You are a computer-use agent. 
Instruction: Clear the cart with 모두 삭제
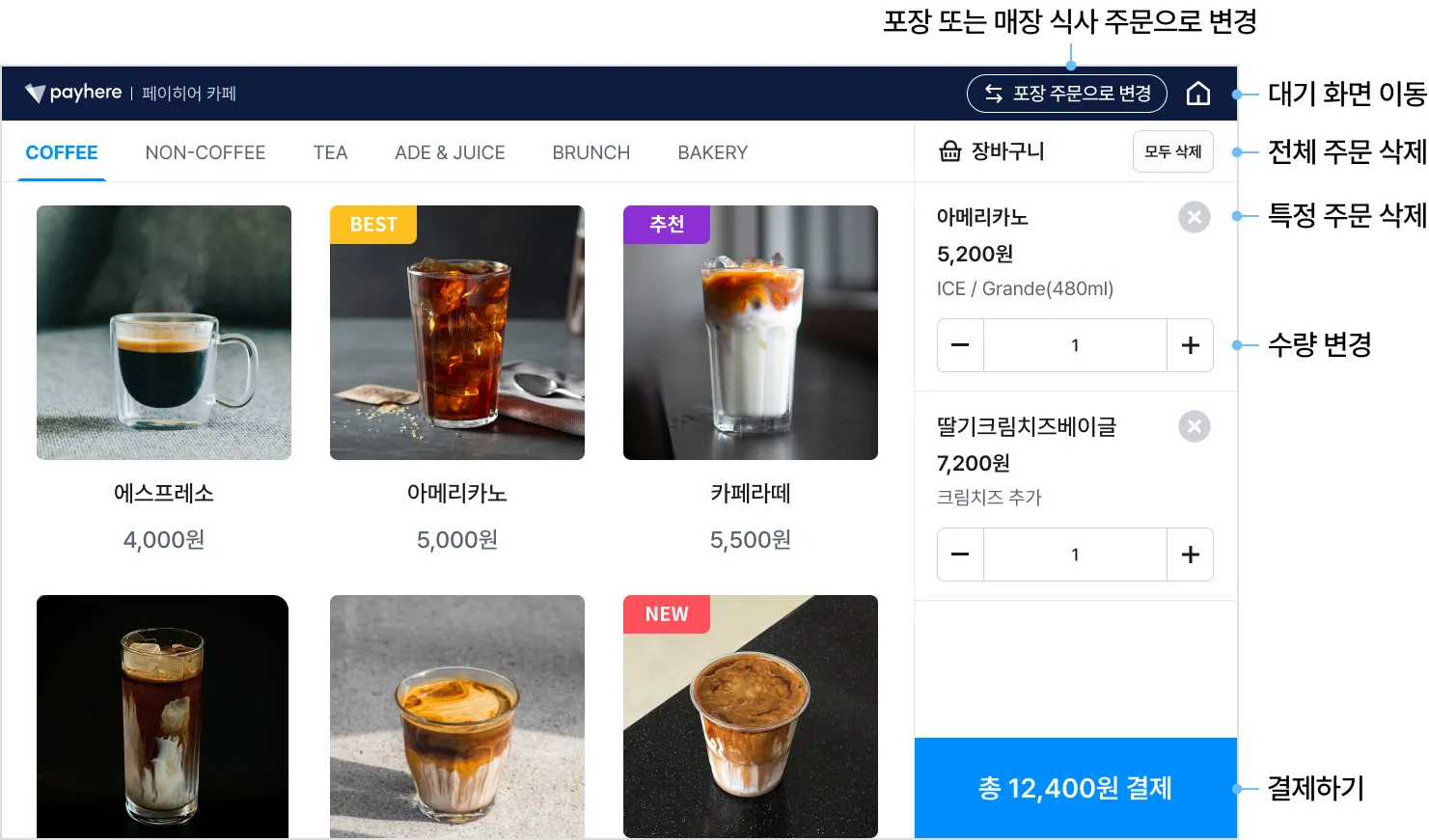click(x=1172, y=151)
